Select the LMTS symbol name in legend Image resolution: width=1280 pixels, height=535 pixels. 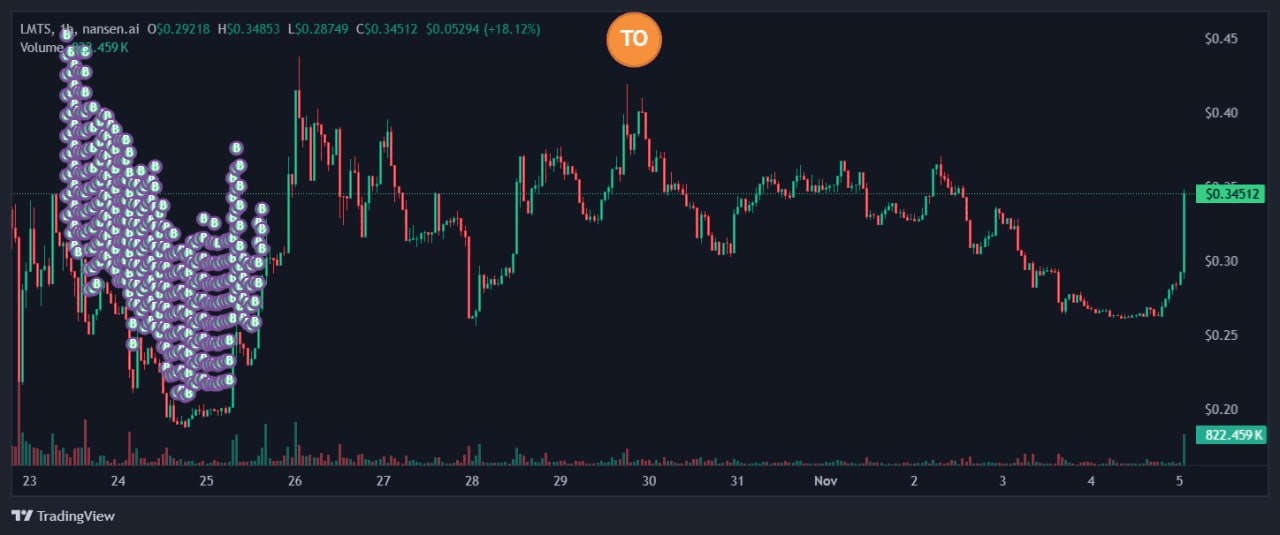(36, 29)
